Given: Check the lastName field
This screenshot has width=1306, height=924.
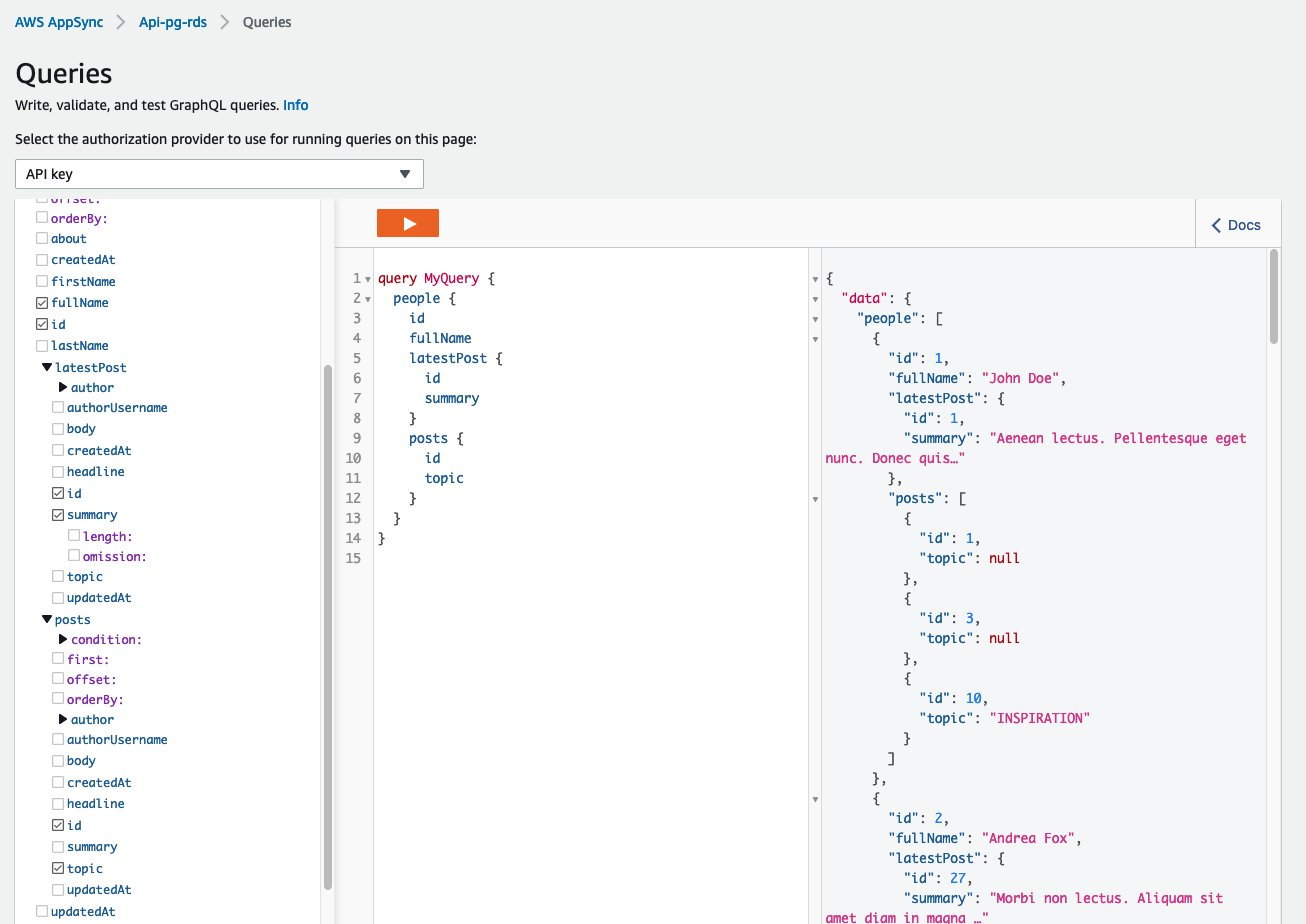Looking at the screenshot, I should pyautogui.click(x=42, y=345).
